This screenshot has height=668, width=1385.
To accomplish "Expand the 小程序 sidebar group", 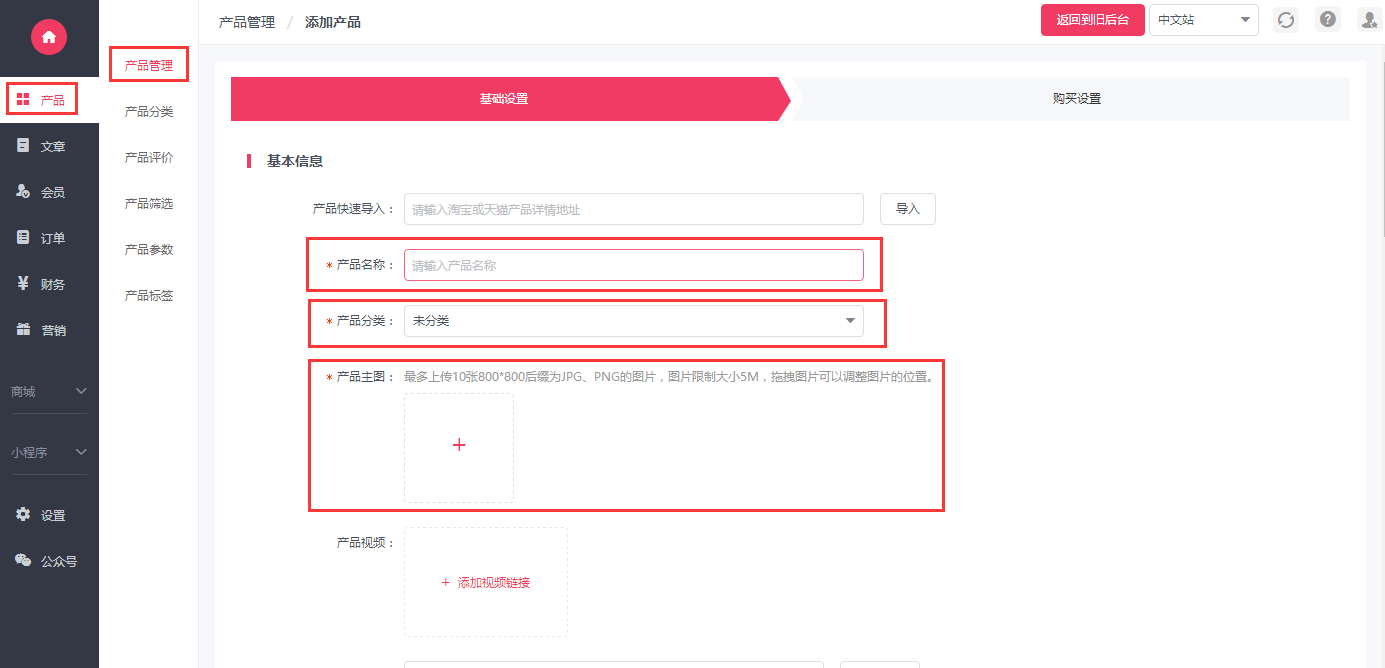I will pyautogui.click(x=49, y=452).
